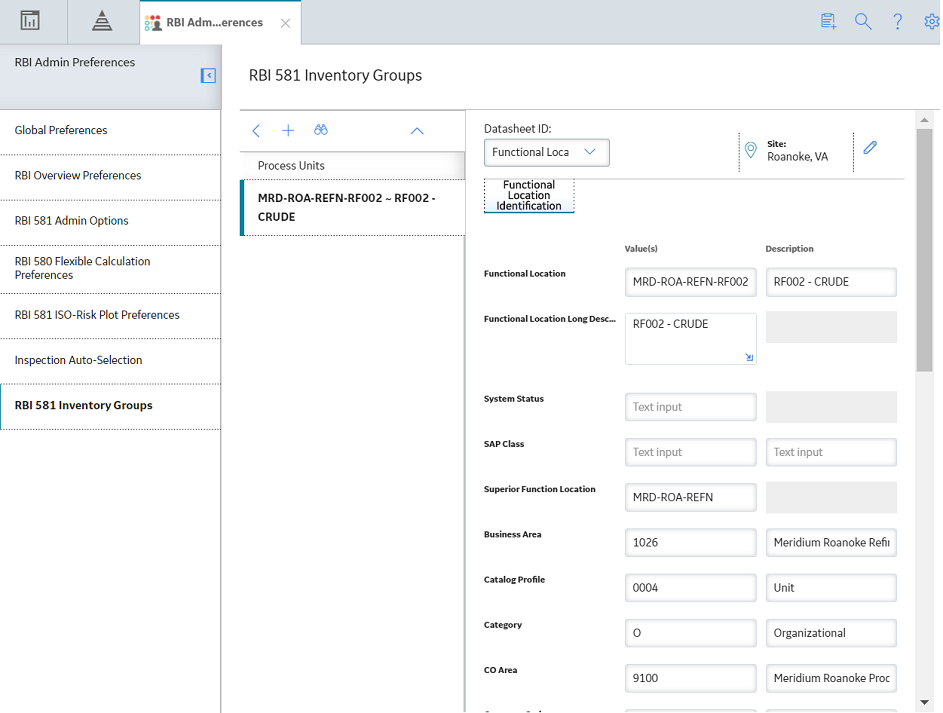
Task: Click the Catalog Profile Unit description field
Action: 831,587
